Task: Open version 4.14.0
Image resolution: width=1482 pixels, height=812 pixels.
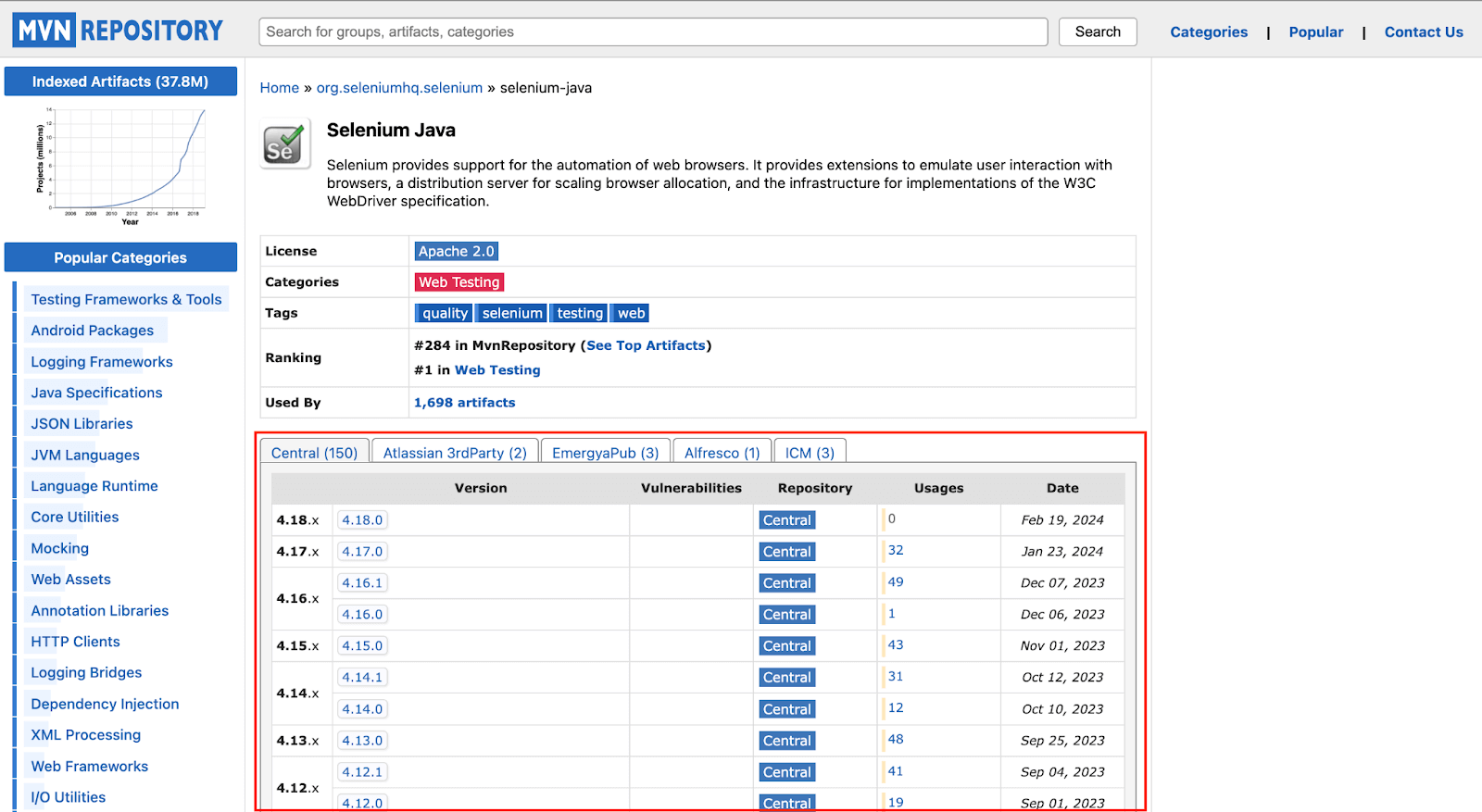Action: [x=362, y=709]
